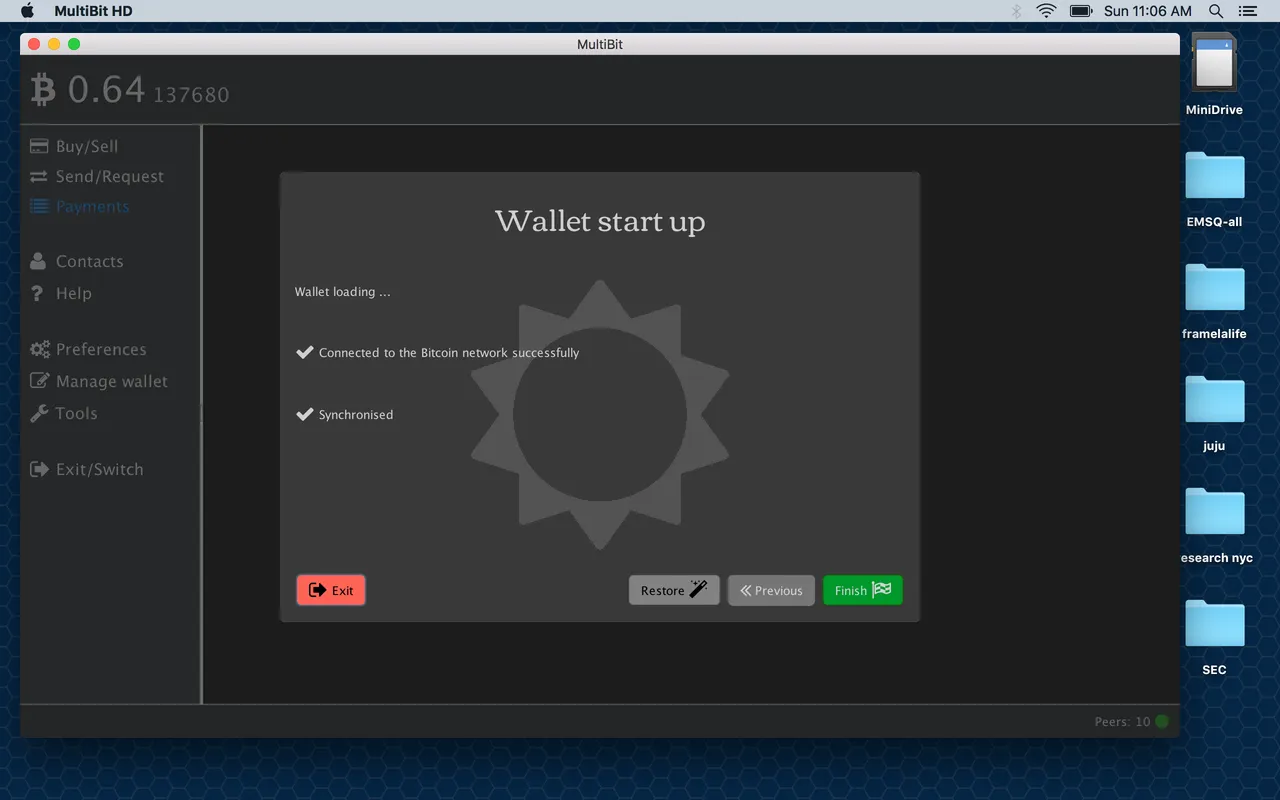Screen dimensions: 1280x800
Task: Open the MultiBit HD menu
Action: pyautogui.click(x=93, y=11)
